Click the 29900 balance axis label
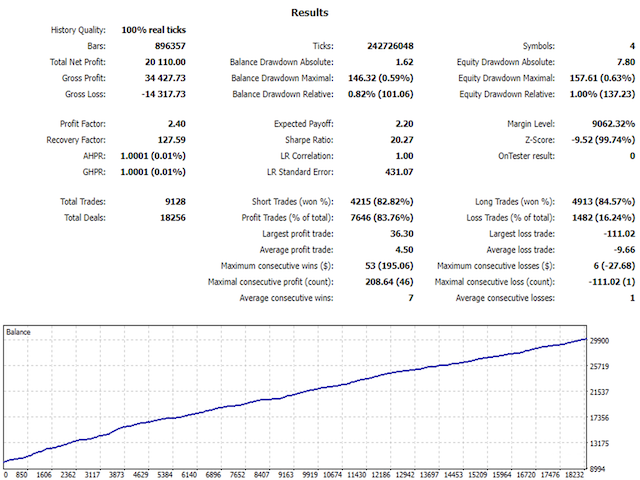 pyautogui.click(x=600, y=341)
